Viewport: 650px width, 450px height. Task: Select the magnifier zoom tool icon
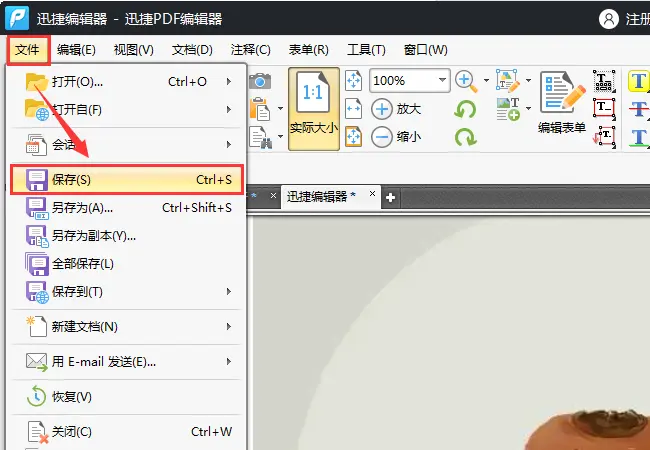466,81
